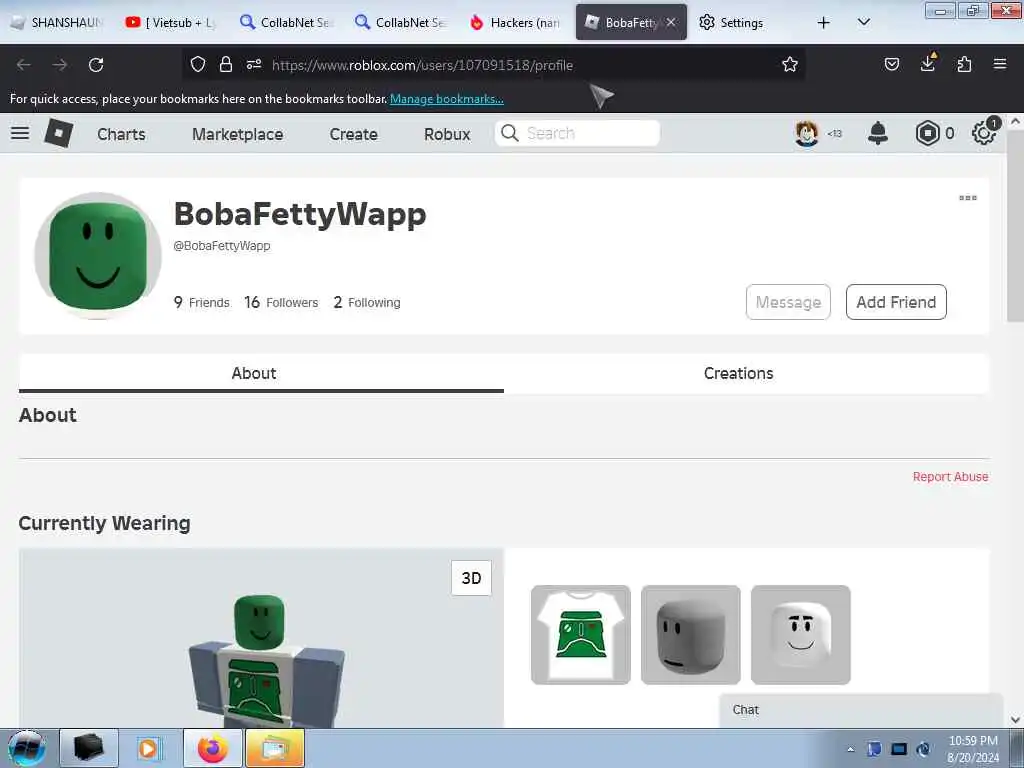Open Charts in Roblox navigation
Viewport: 1024px width, 768px height.
[x=121, y=134]
